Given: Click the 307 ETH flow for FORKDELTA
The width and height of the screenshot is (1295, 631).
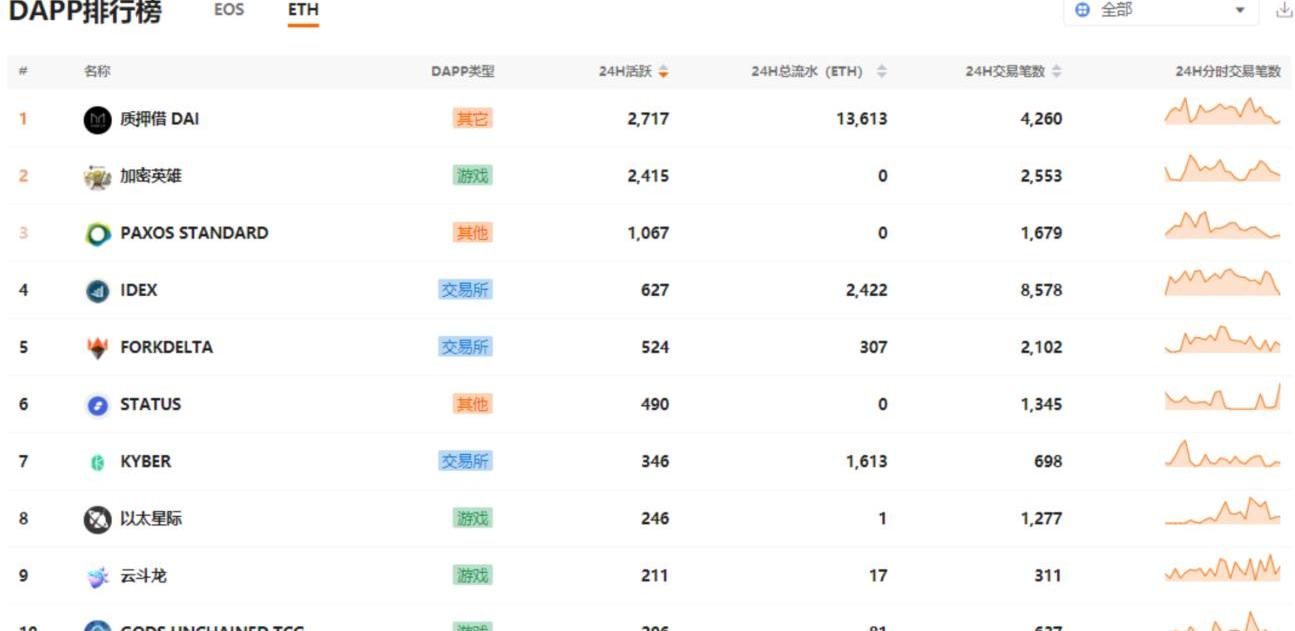Looking at the screenshot, I should pyautogui.click(x=873, y=347).
